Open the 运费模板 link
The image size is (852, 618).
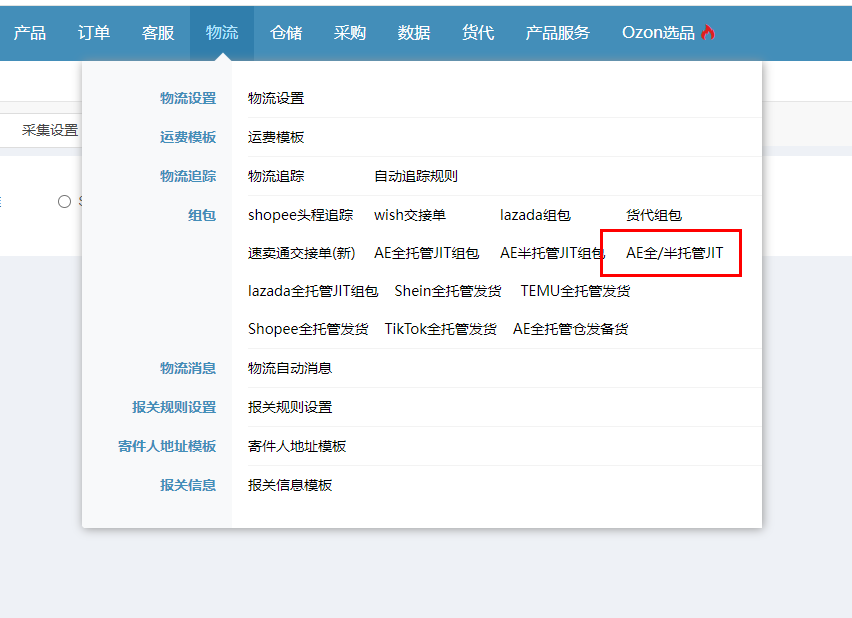(x=276, y=137)
